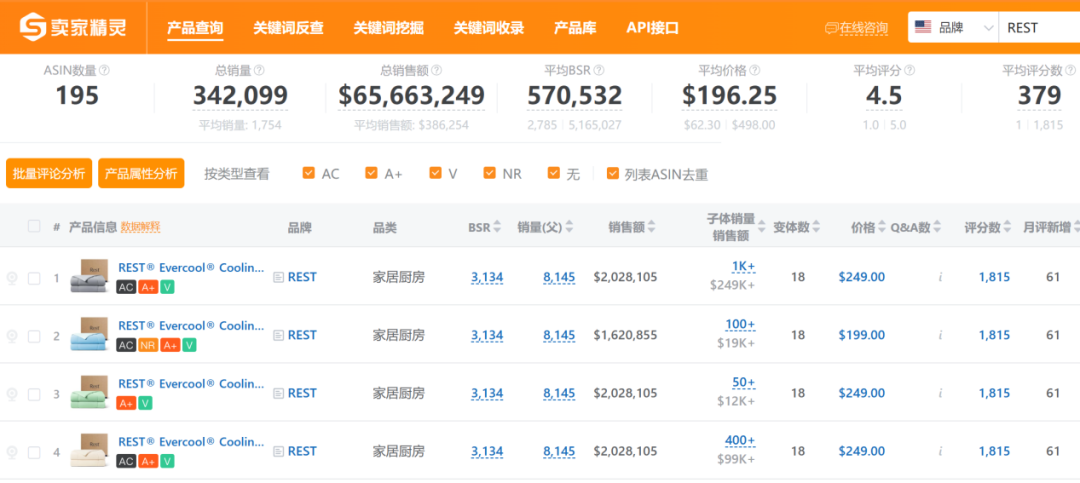This screenshot has width=1080, height=483.
Task: Click help icon next to 平均价格
Action: click(755, 70)
